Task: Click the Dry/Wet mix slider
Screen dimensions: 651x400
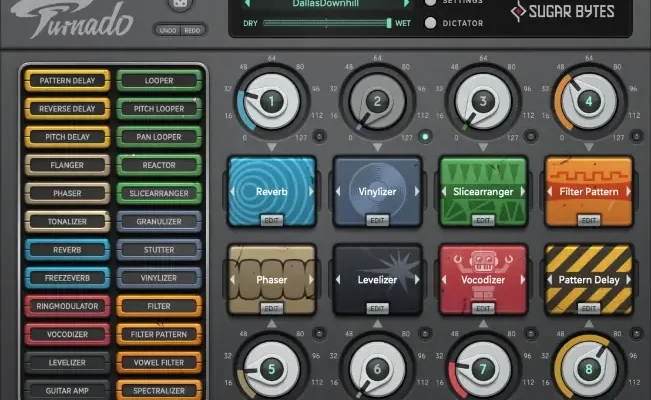Action: pos(327,22)
